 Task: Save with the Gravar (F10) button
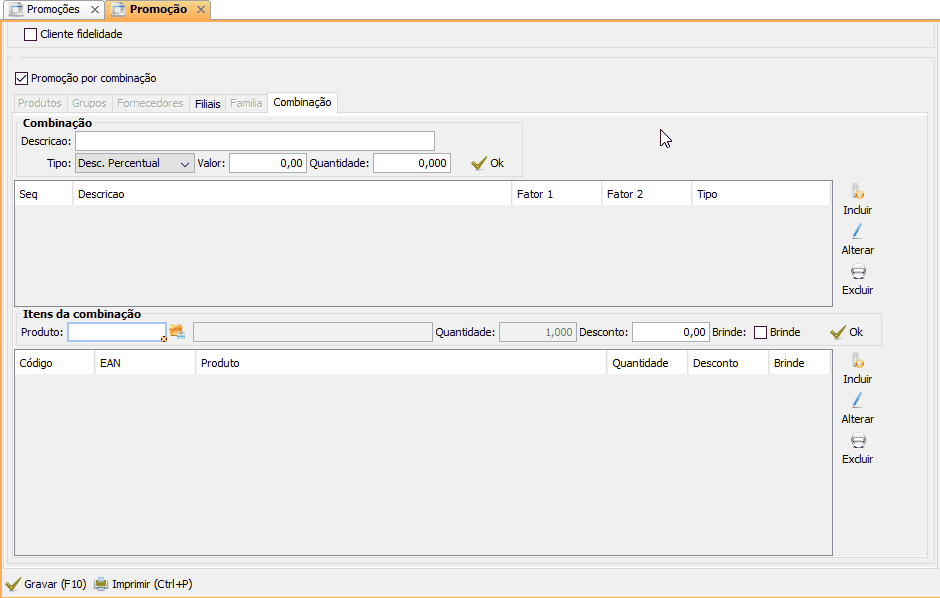[x=46, y=584]
